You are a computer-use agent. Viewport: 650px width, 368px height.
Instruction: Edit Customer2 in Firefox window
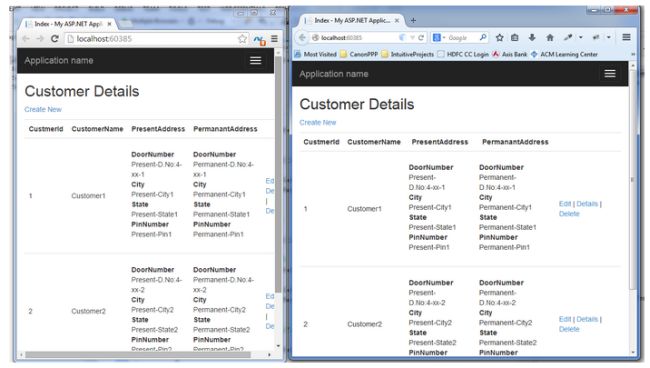click(565, 319)
